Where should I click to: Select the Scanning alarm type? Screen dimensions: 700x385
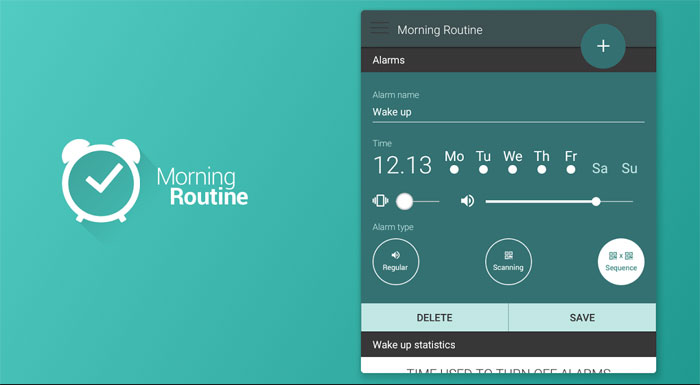click(x=508, y=262)
